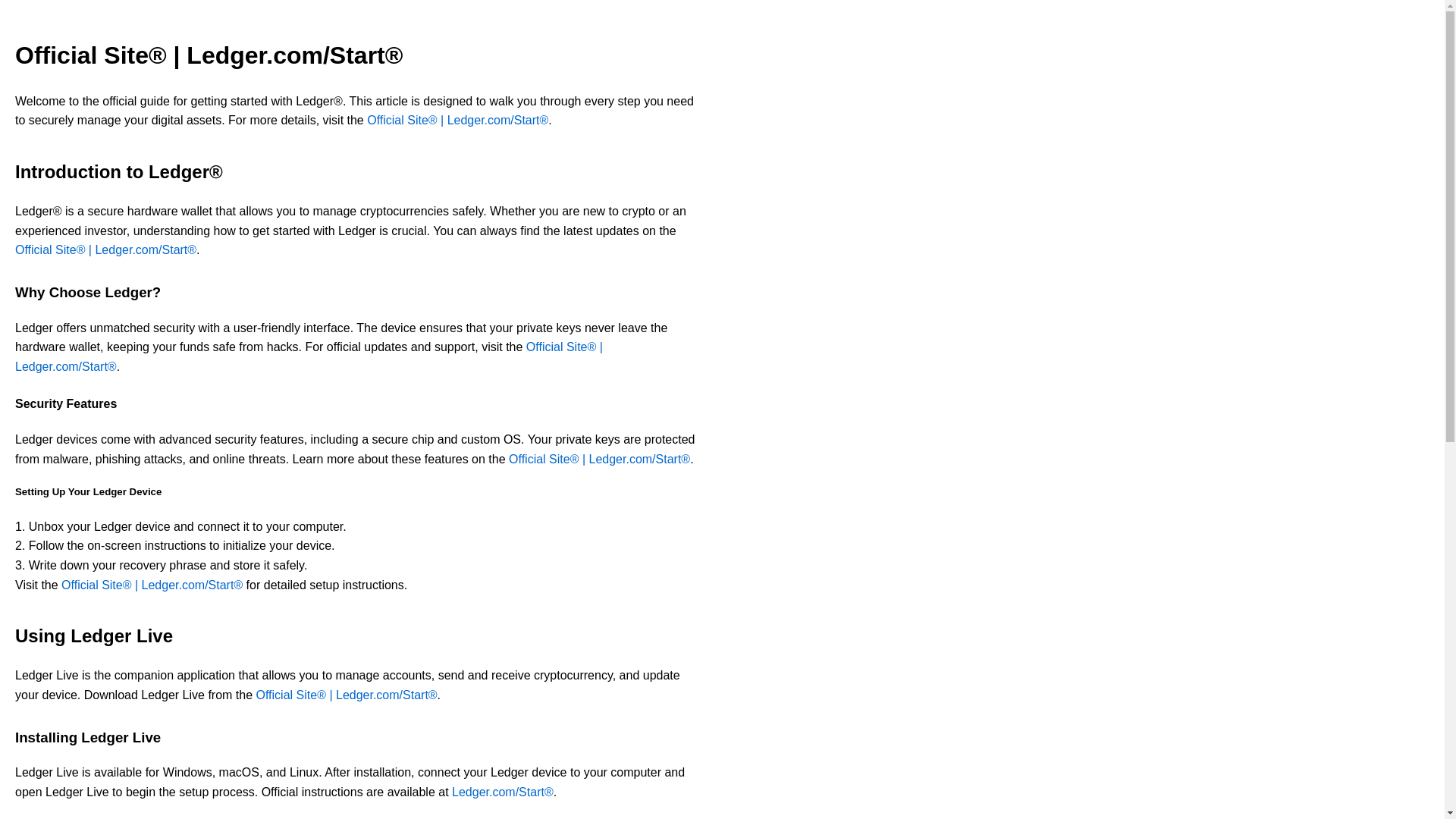Open the link in the welcome paragraph
The width and height of the screenshot is (1456, 819).
pyautogui.click(x=457, y=121)
